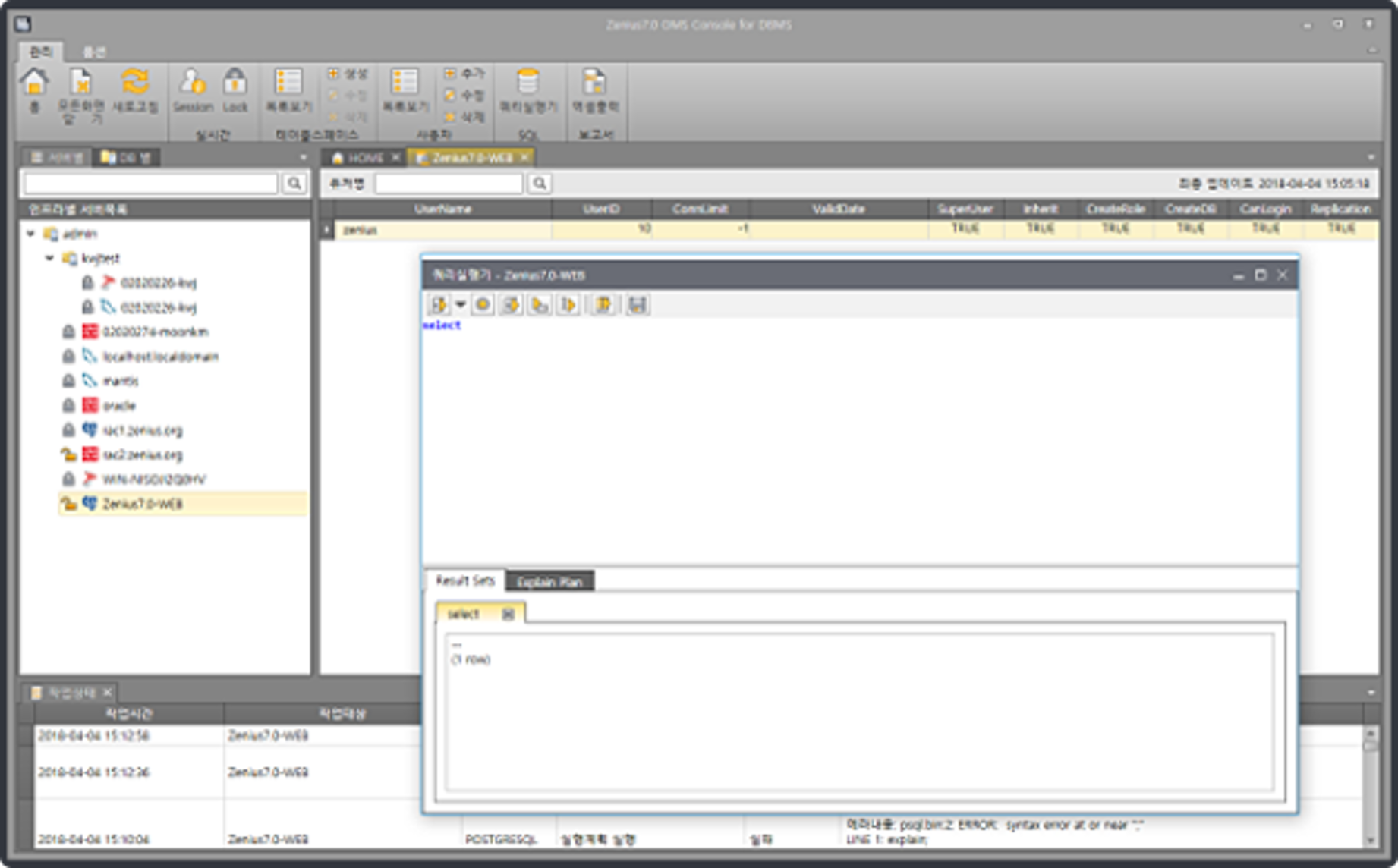The width and height of the screenshot is (1398, 868).
Task: Click the round stop icon in query toolbar
Action: coord(482,304)
